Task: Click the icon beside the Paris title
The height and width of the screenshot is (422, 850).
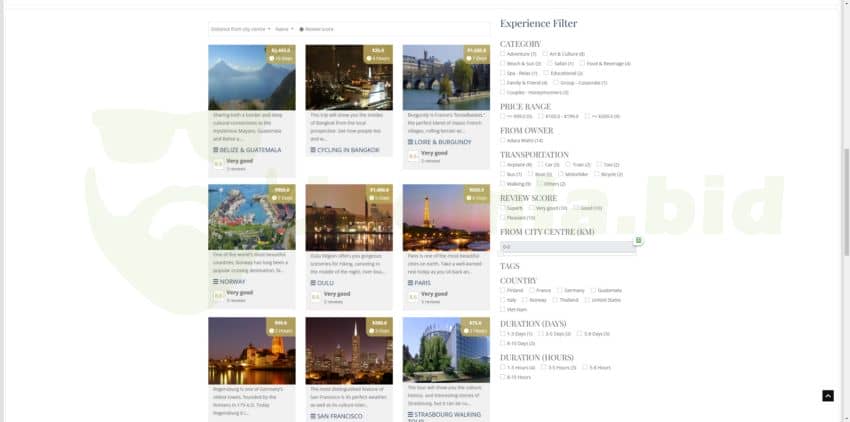Action: click(411, 283)
